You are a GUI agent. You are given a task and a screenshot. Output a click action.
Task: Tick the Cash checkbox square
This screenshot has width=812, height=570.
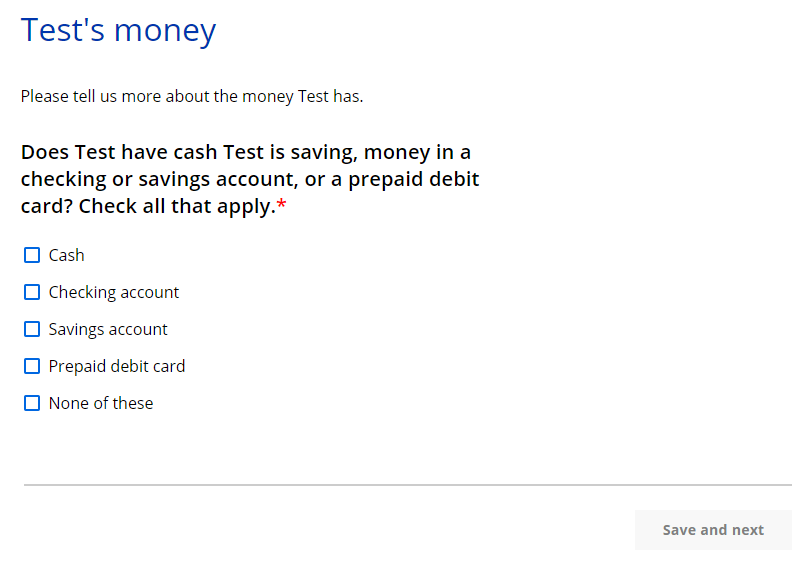pos(32,255)
